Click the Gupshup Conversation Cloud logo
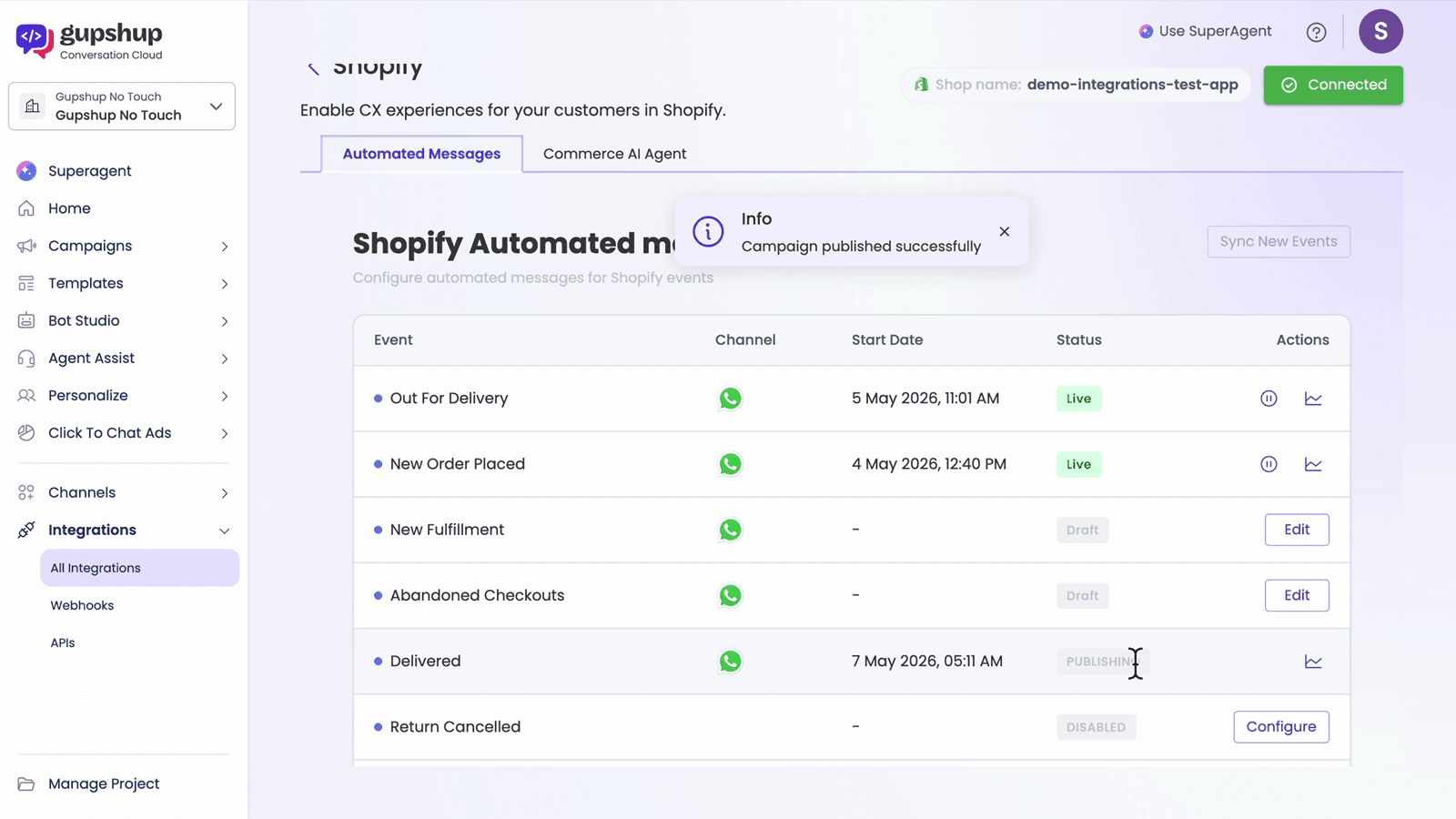The width and height of the screenshot is (1456, 819). click(89, 41)
